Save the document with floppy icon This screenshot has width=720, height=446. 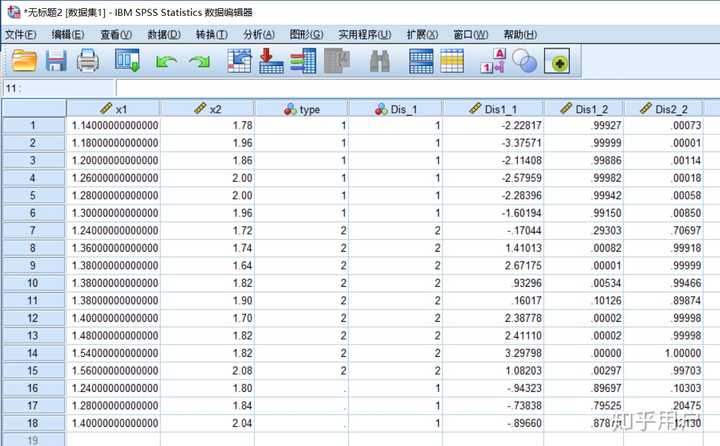[56, 61]
